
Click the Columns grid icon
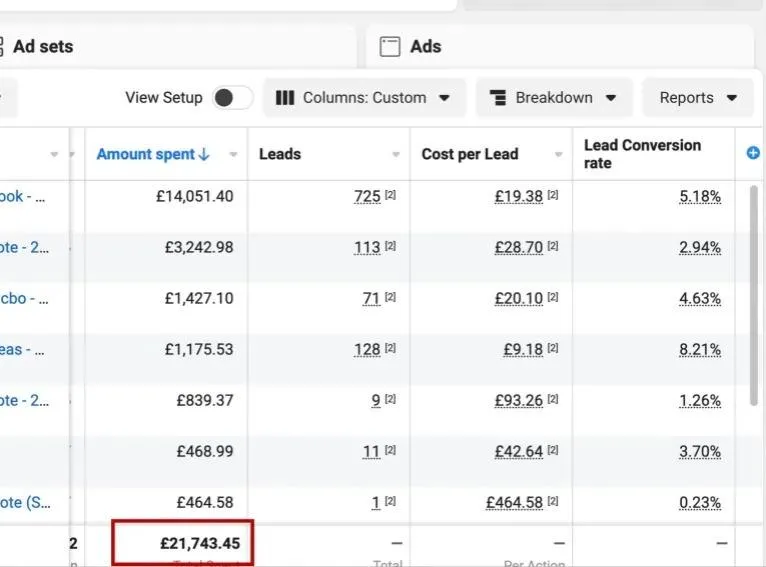pos(285,98)
